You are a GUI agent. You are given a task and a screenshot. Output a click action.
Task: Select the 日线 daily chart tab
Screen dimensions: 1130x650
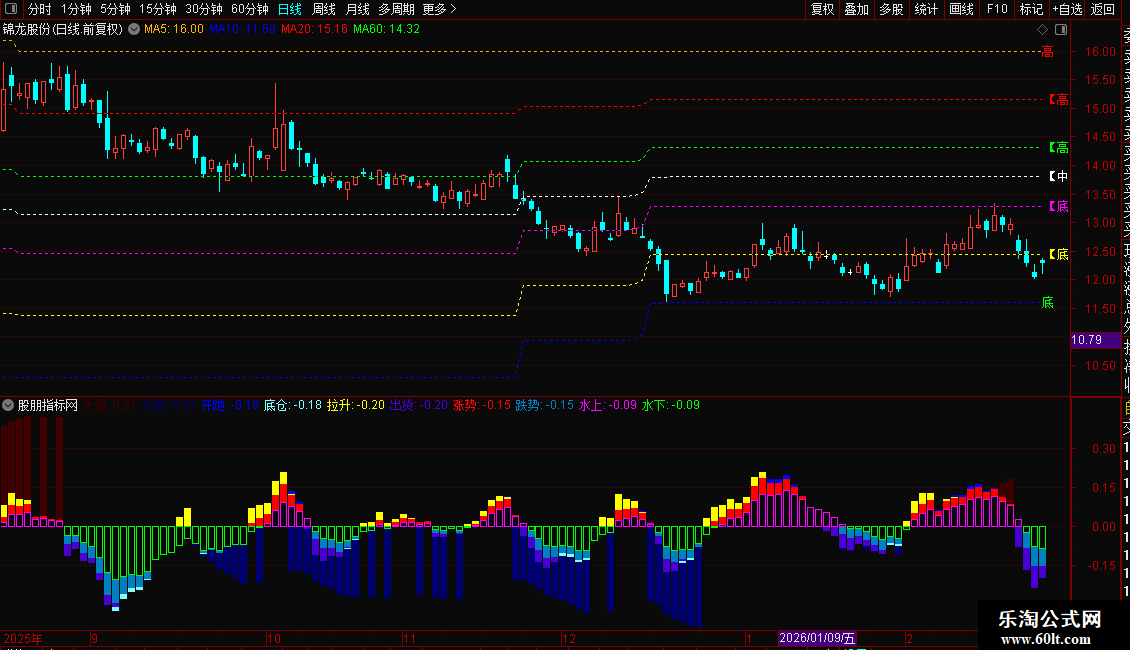(x=290, y=9)
